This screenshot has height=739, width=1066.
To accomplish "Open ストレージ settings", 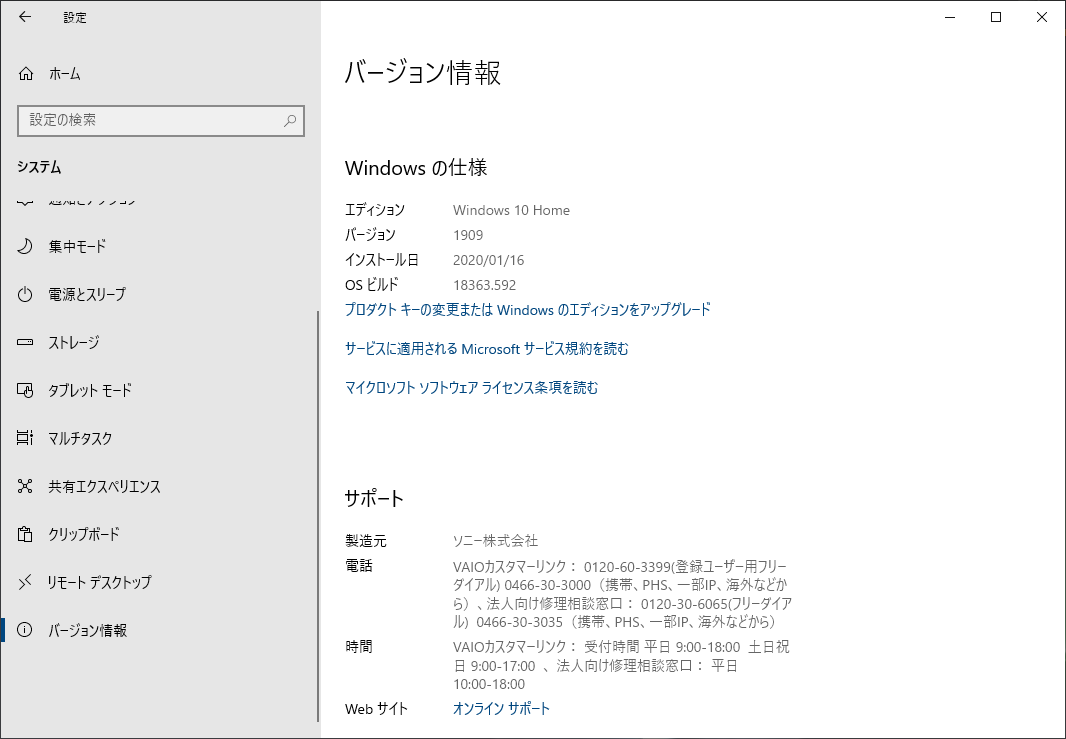I will [72, 342].
